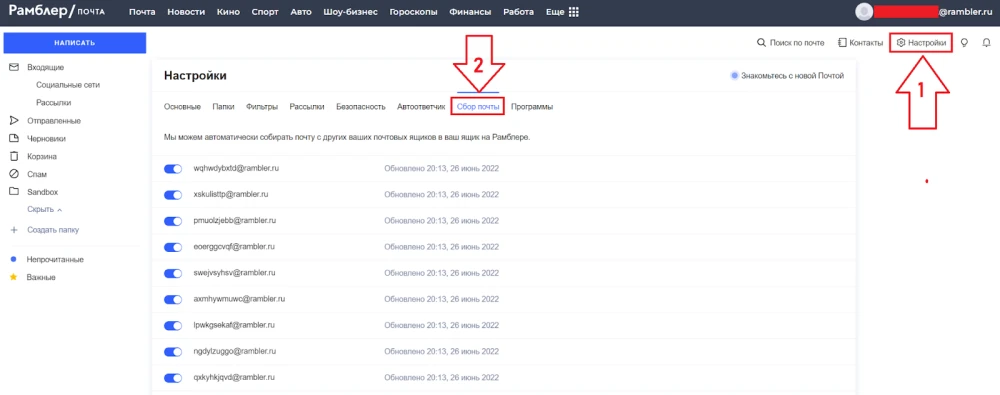Click the НАПИСАТЬ compose button
Screen dimensions: 1000x395
tap(75, 43)
